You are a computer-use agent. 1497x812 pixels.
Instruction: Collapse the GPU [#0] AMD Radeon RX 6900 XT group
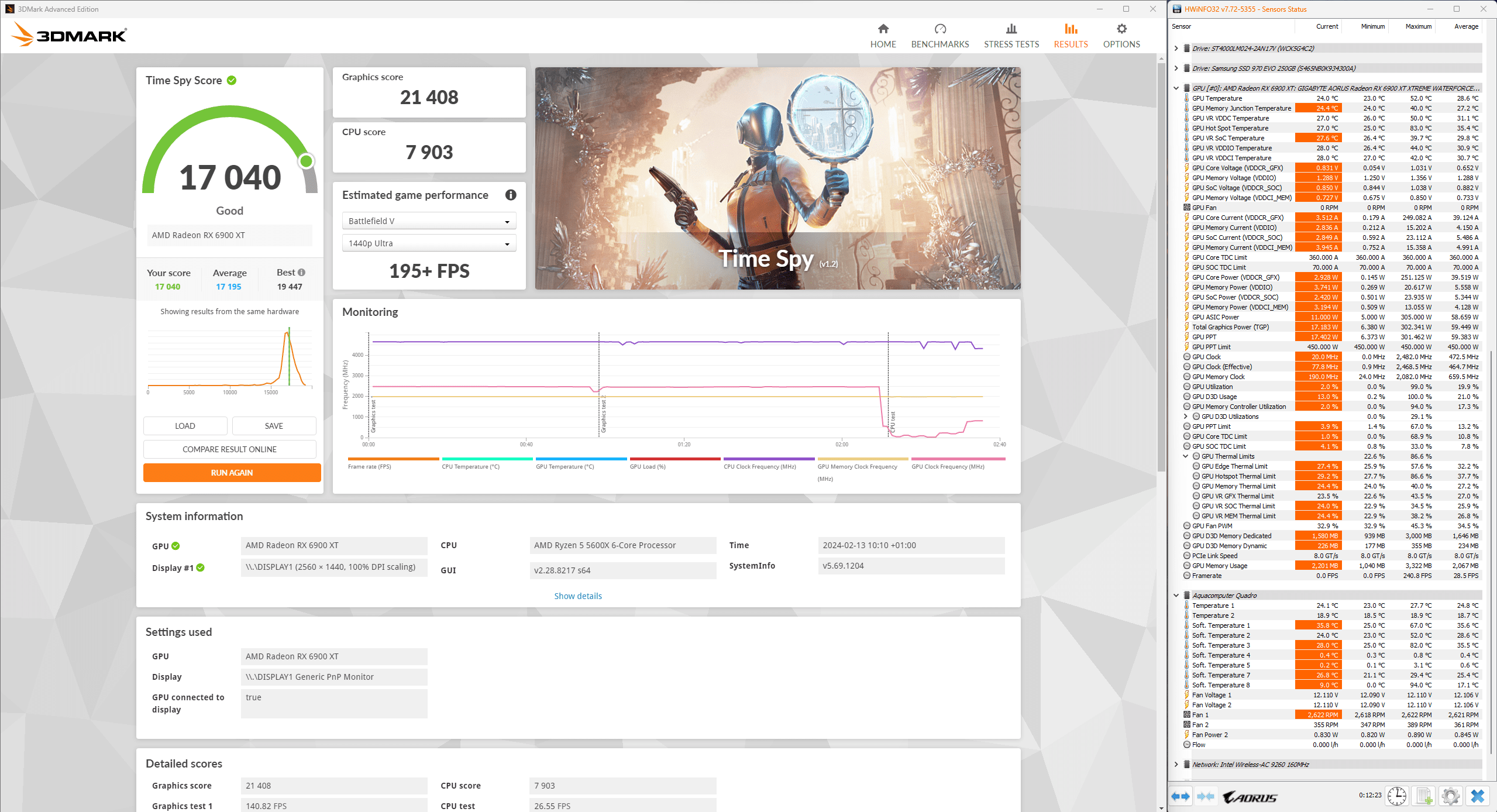click(x=1176, y=88)
